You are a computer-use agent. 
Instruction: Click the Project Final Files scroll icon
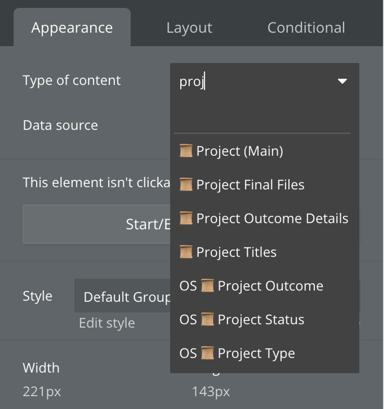186,184
